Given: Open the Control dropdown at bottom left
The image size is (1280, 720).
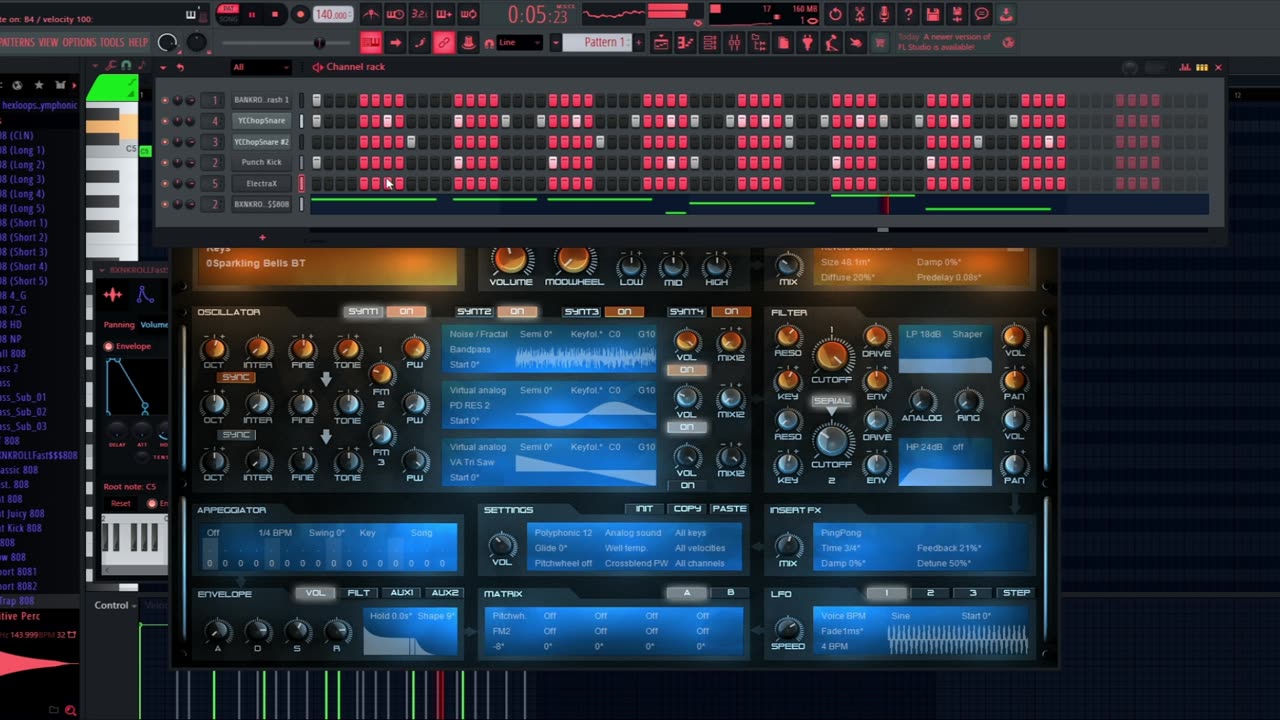Looking at the screenshot, I should [116, 605].
